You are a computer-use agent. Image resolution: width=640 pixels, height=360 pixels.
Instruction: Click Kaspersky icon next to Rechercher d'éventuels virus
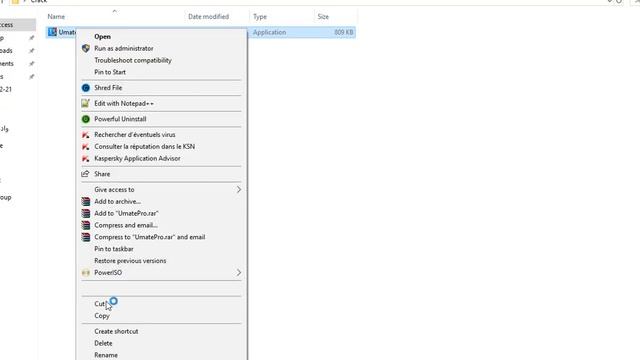86,135
